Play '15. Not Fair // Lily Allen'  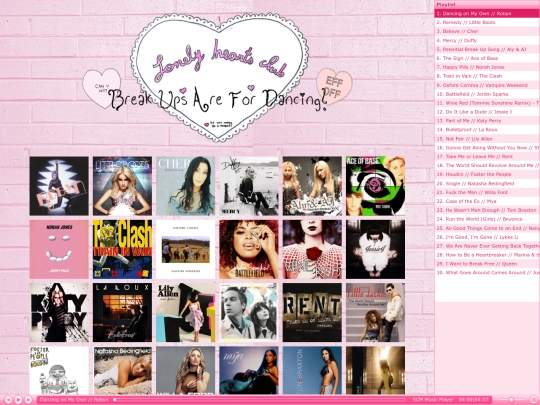tap(487, 139)
